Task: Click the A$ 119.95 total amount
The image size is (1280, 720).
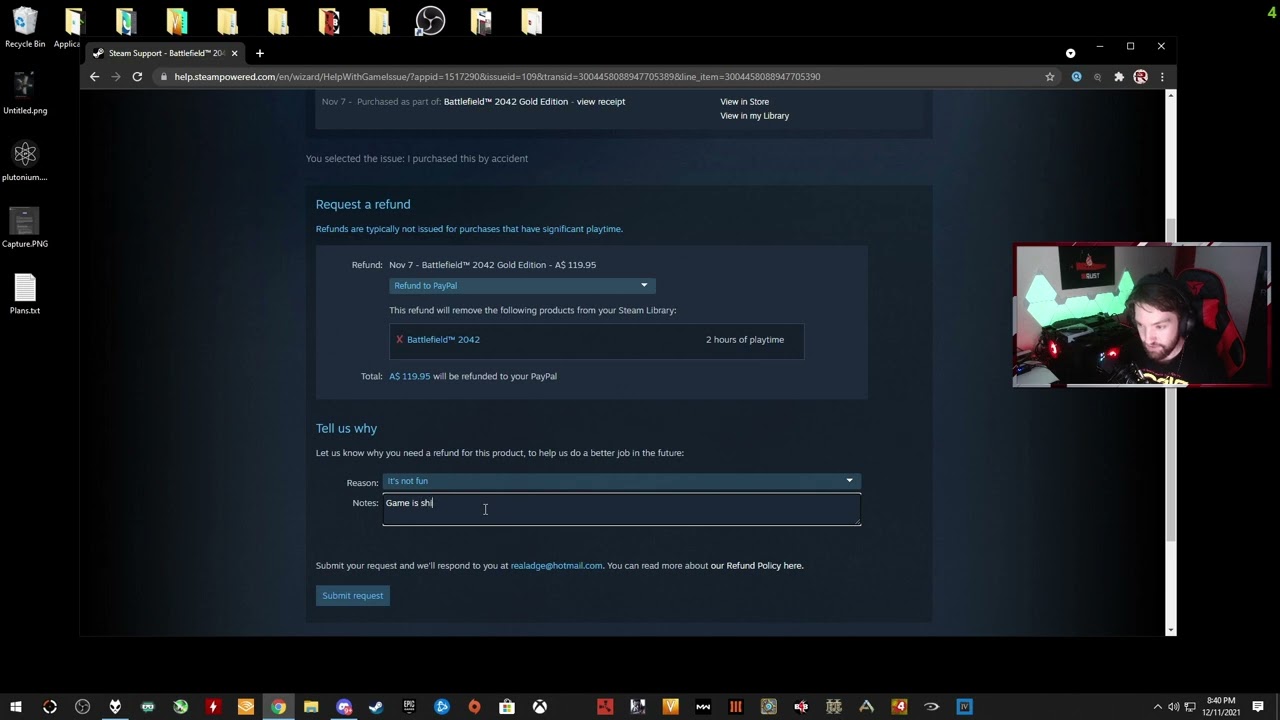Action: click(x=410, y=377)
